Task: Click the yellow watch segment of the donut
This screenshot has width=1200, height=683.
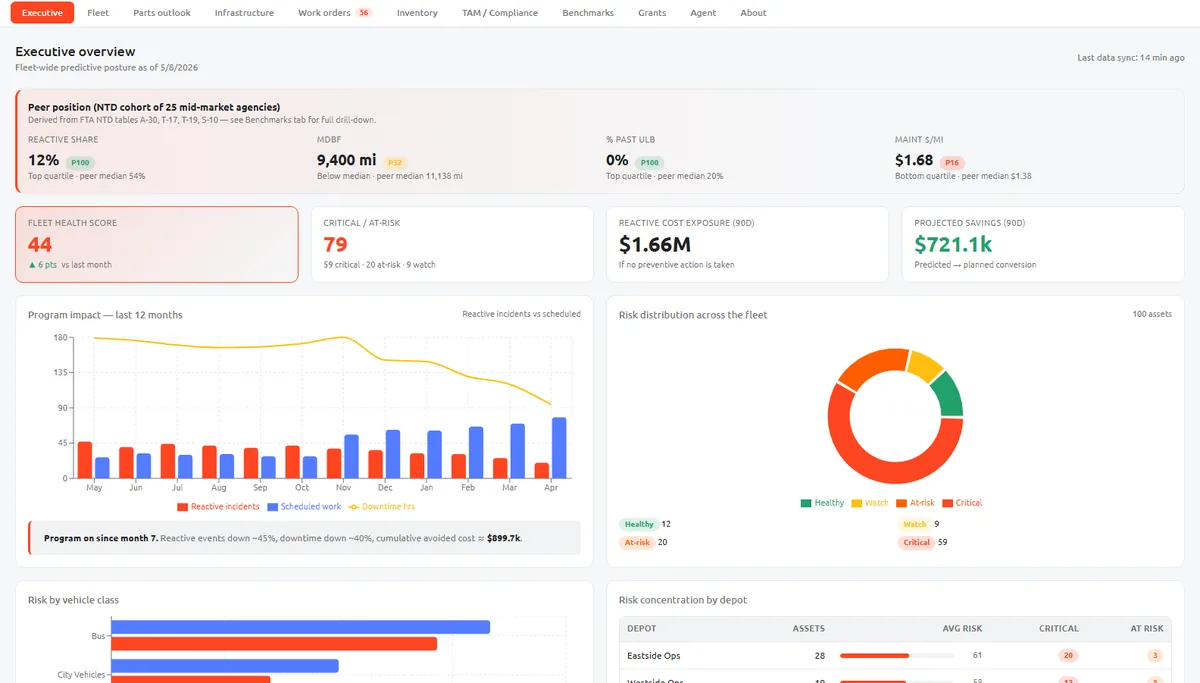Action: tap(925, 365)
